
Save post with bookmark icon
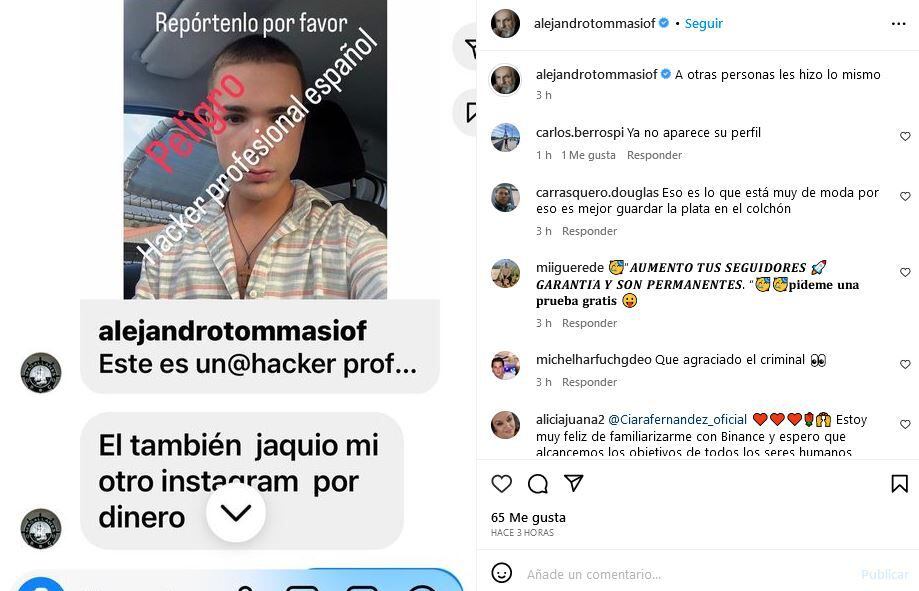coord(900,484)
